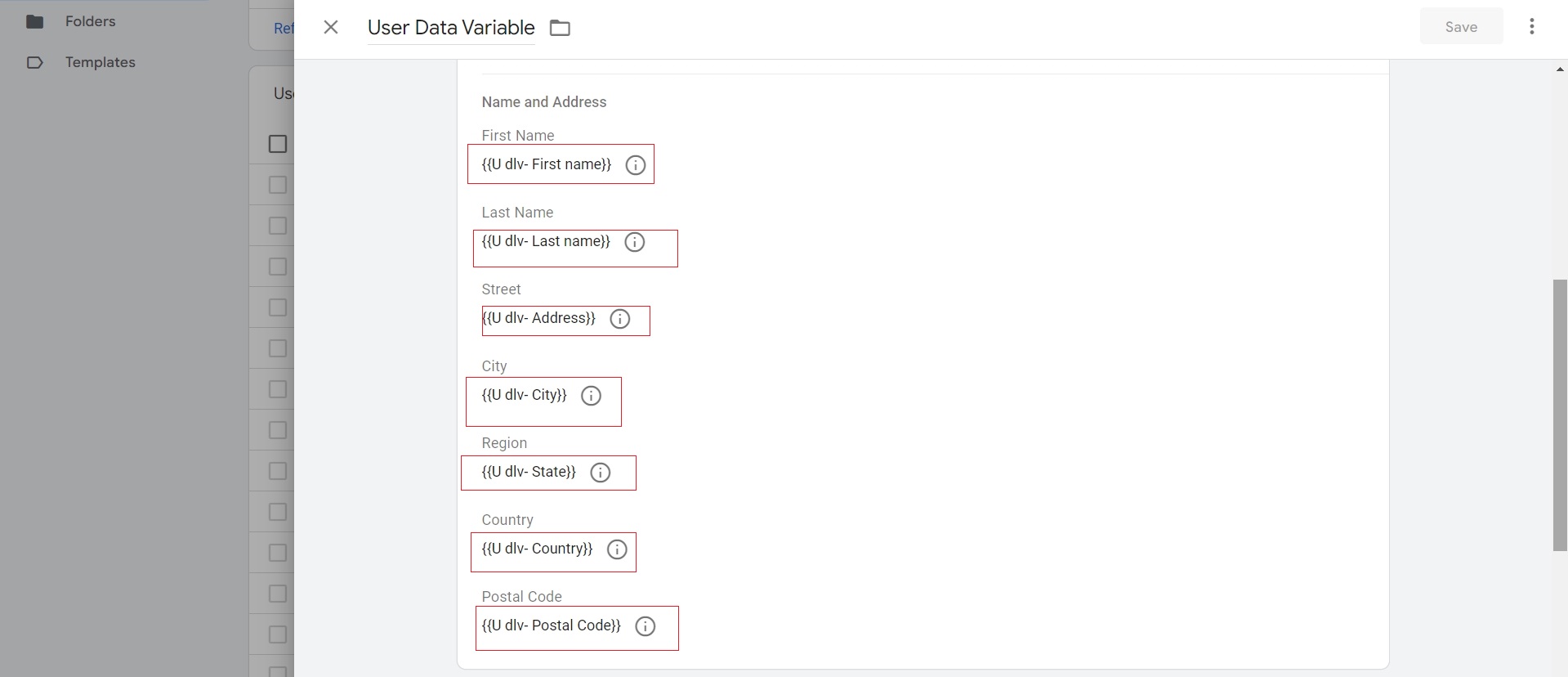Click info icon beside City variable
The image size is (1568, 677).
click(x=591, y=396)
